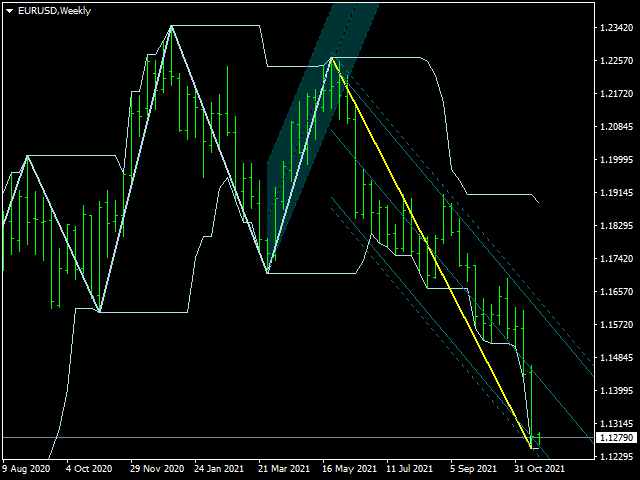Screen dimensions: 640x480
Task: Click the 16 May 2021 date label
Action: (x=349, y=469)
